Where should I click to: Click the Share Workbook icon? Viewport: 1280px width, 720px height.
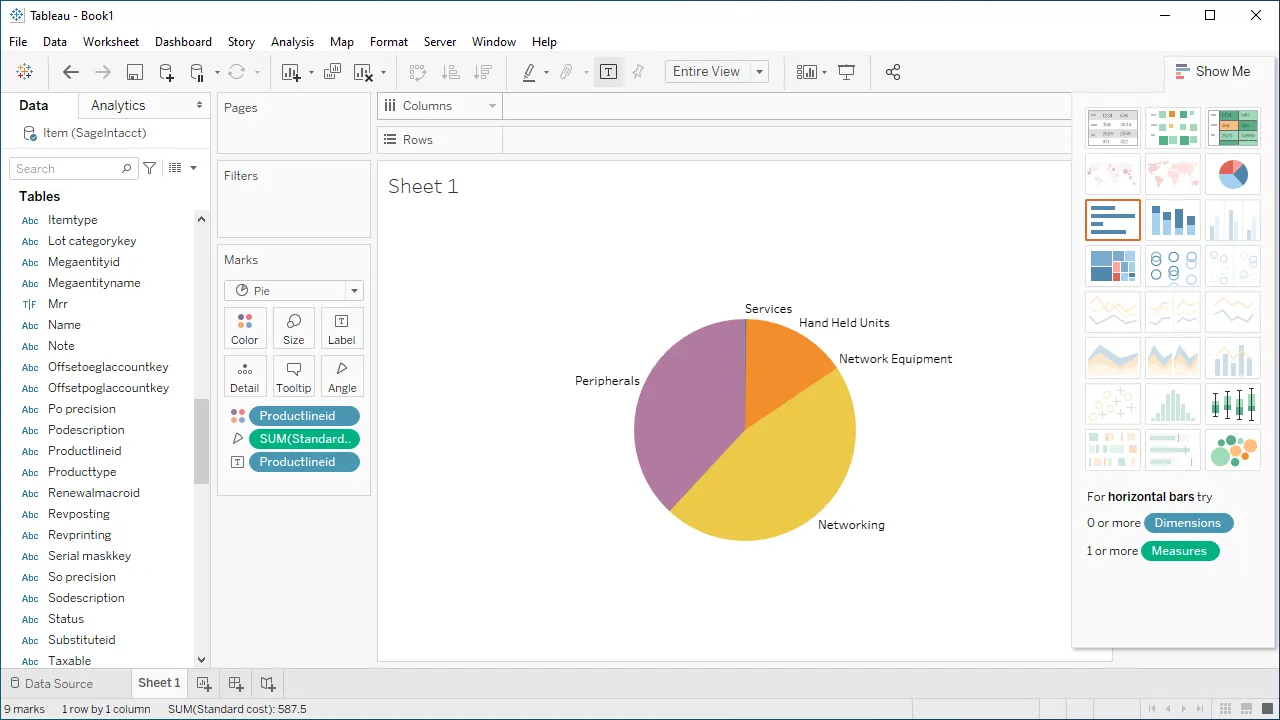893,72
